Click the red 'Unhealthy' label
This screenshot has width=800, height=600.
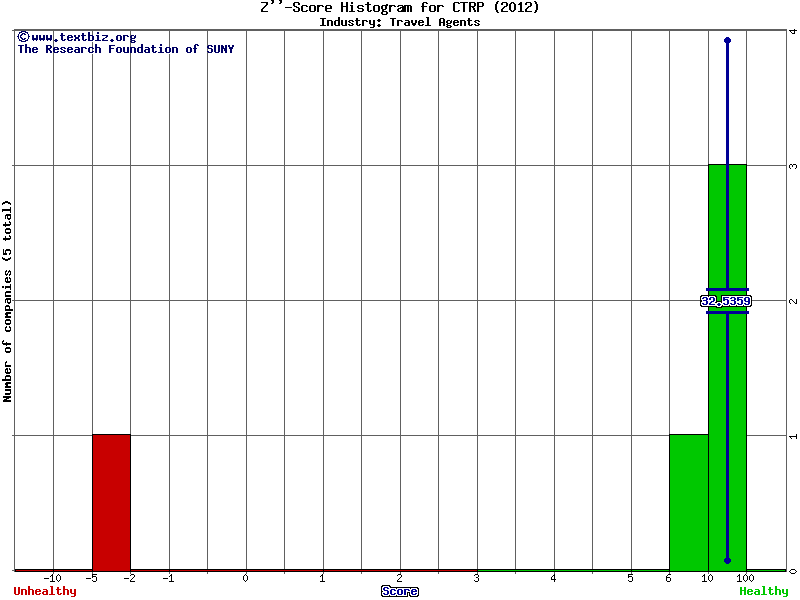(45, 591)
